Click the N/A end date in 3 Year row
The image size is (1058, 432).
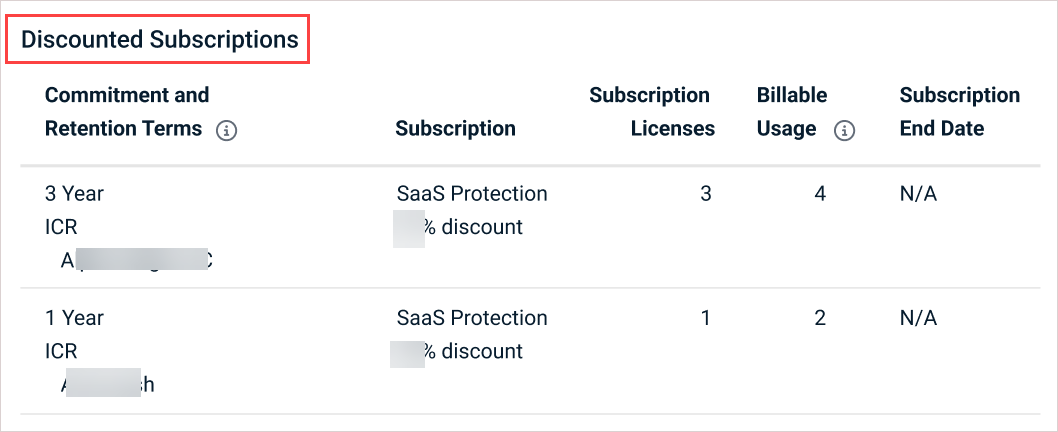(918, 194)
